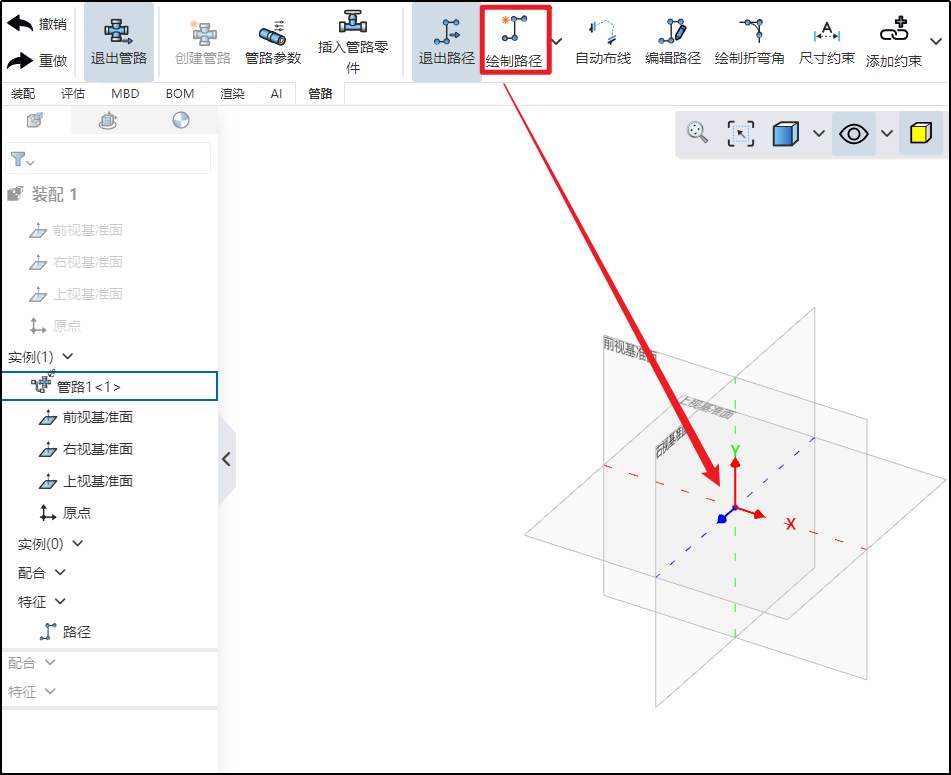
Task: Toggle 退出路径 exit path mode
Action: pos(446,41)
